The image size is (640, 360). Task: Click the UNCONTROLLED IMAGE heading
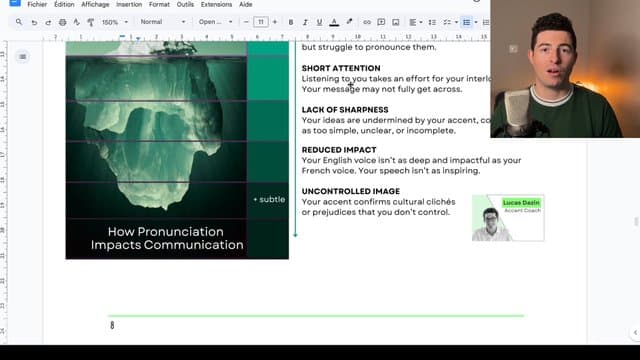tap(351, 191)
